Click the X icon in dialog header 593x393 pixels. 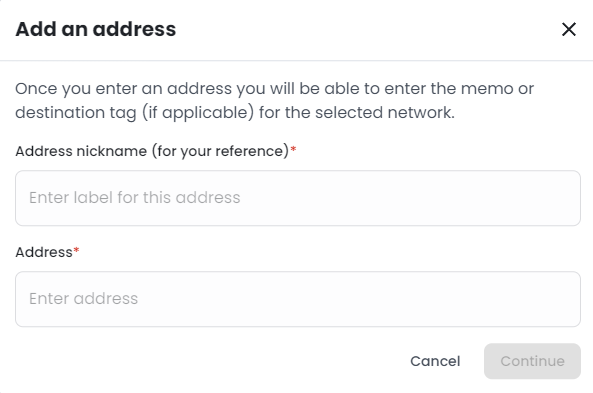tap(568, 29)
